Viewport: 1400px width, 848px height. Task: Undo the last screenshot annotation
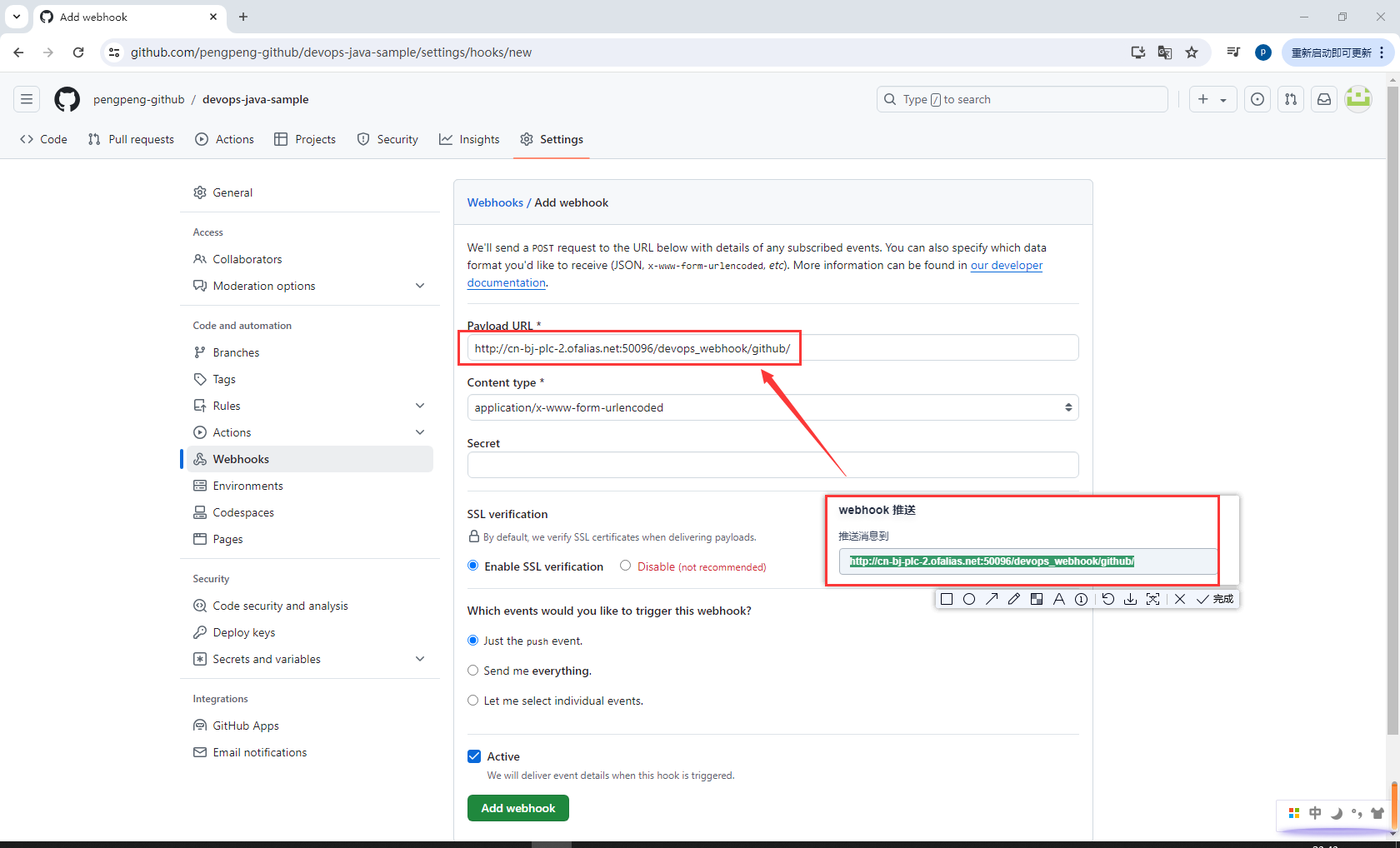tap(1107, 599)
